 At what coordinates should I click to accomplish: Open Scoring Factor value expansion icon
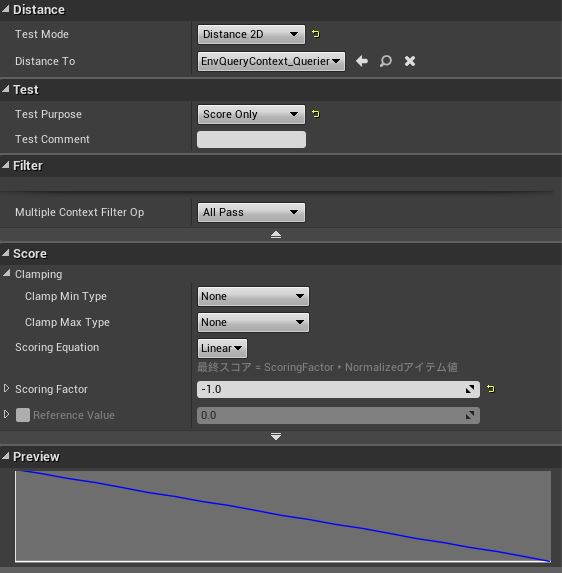coord(470,389)
